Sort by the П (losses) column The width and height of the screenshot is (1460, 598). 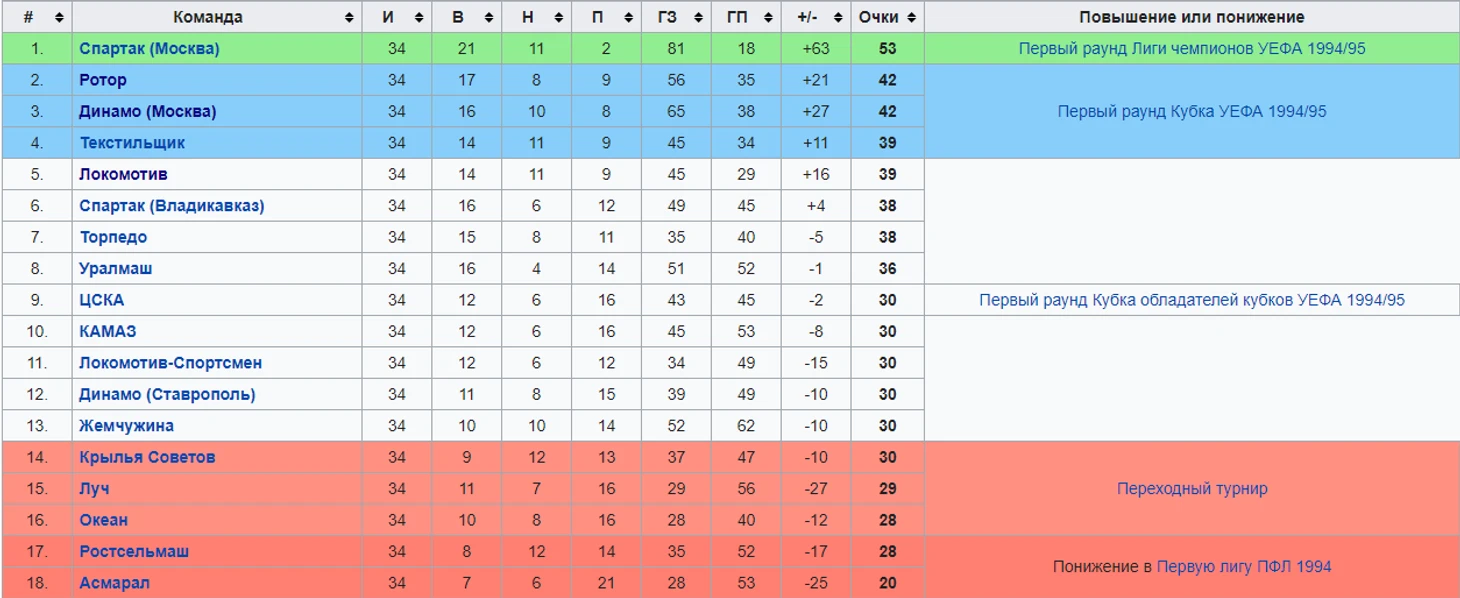point(628,17)
